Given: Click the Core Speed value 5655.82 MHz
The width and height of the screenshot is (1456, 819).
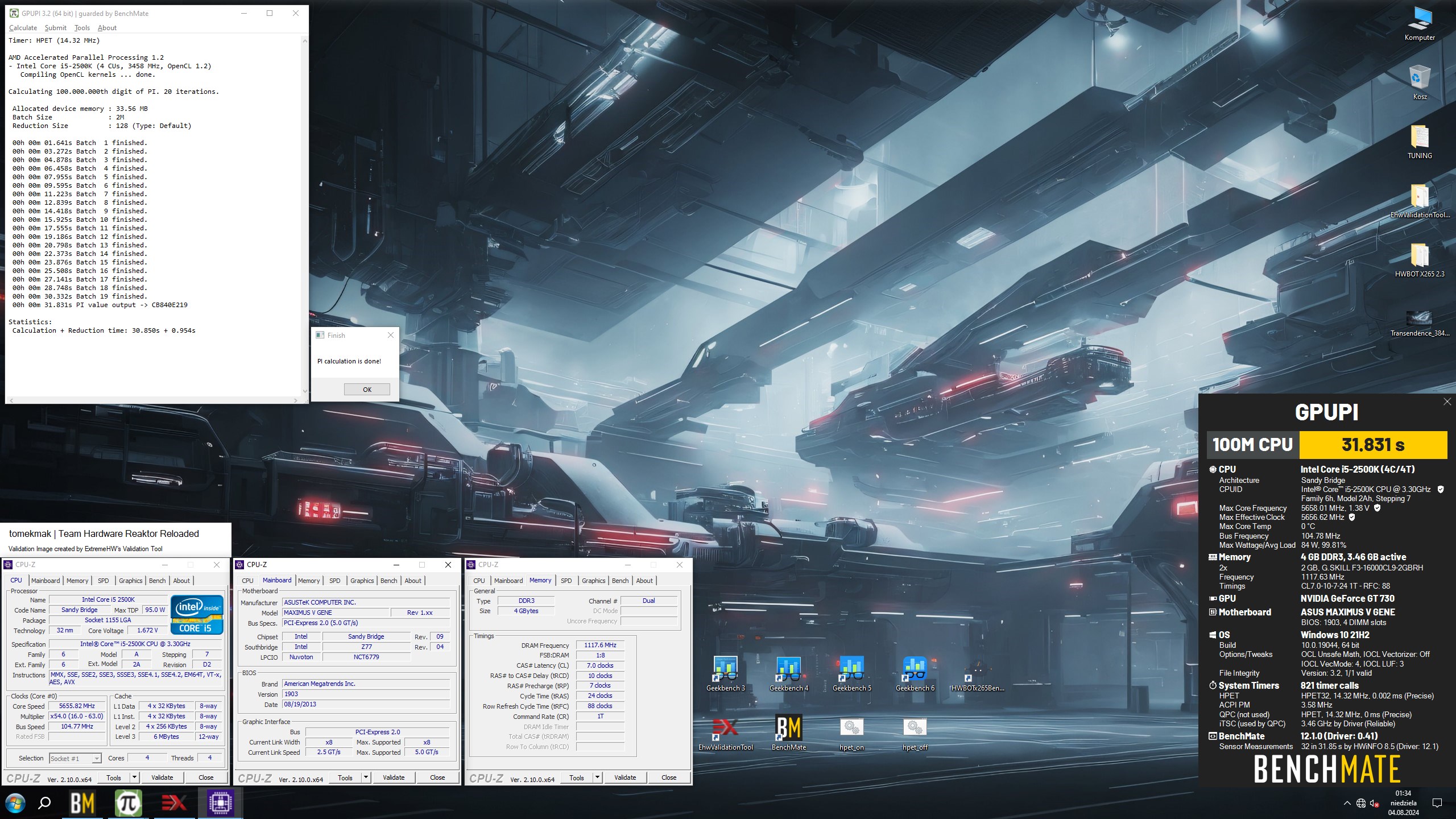Looking at the screenshot, I should (77, 706).
